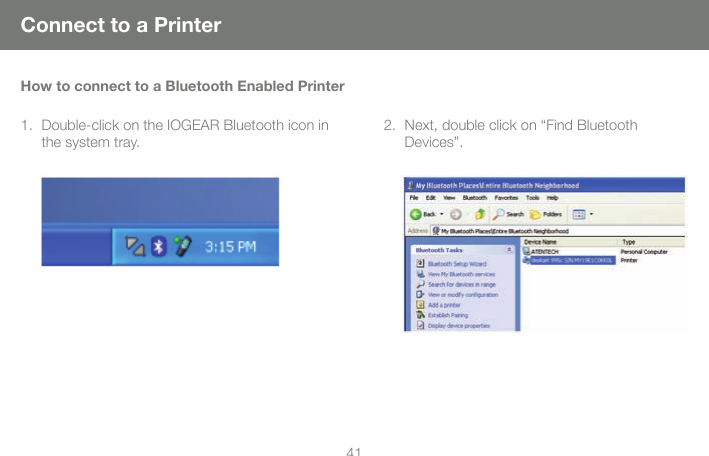The image size is (709, 456).
Task: Click the Display device properties icon
Action: (420, 325)
